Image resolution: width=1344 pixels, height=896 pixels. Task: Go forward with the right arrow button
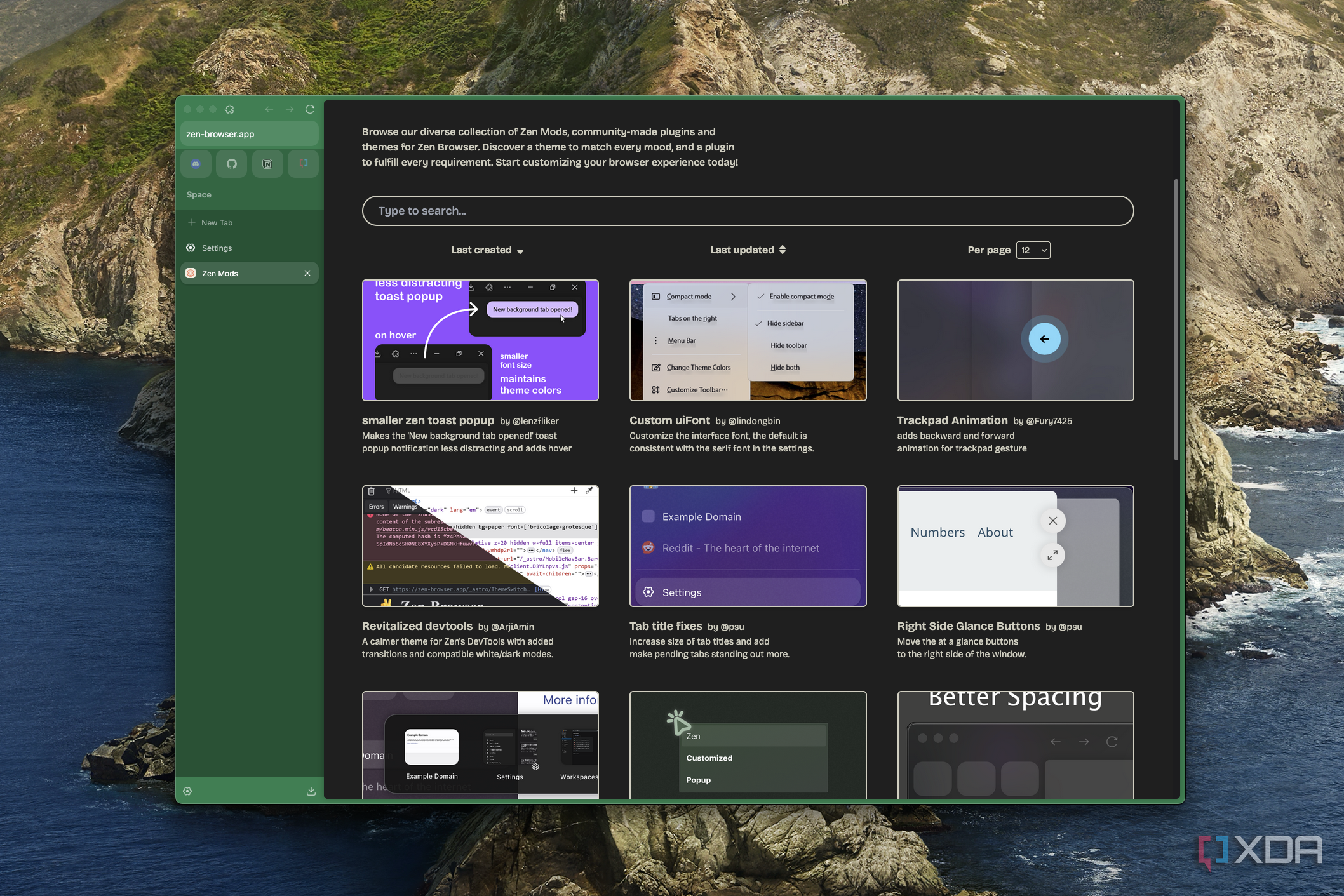click(290, 109)
